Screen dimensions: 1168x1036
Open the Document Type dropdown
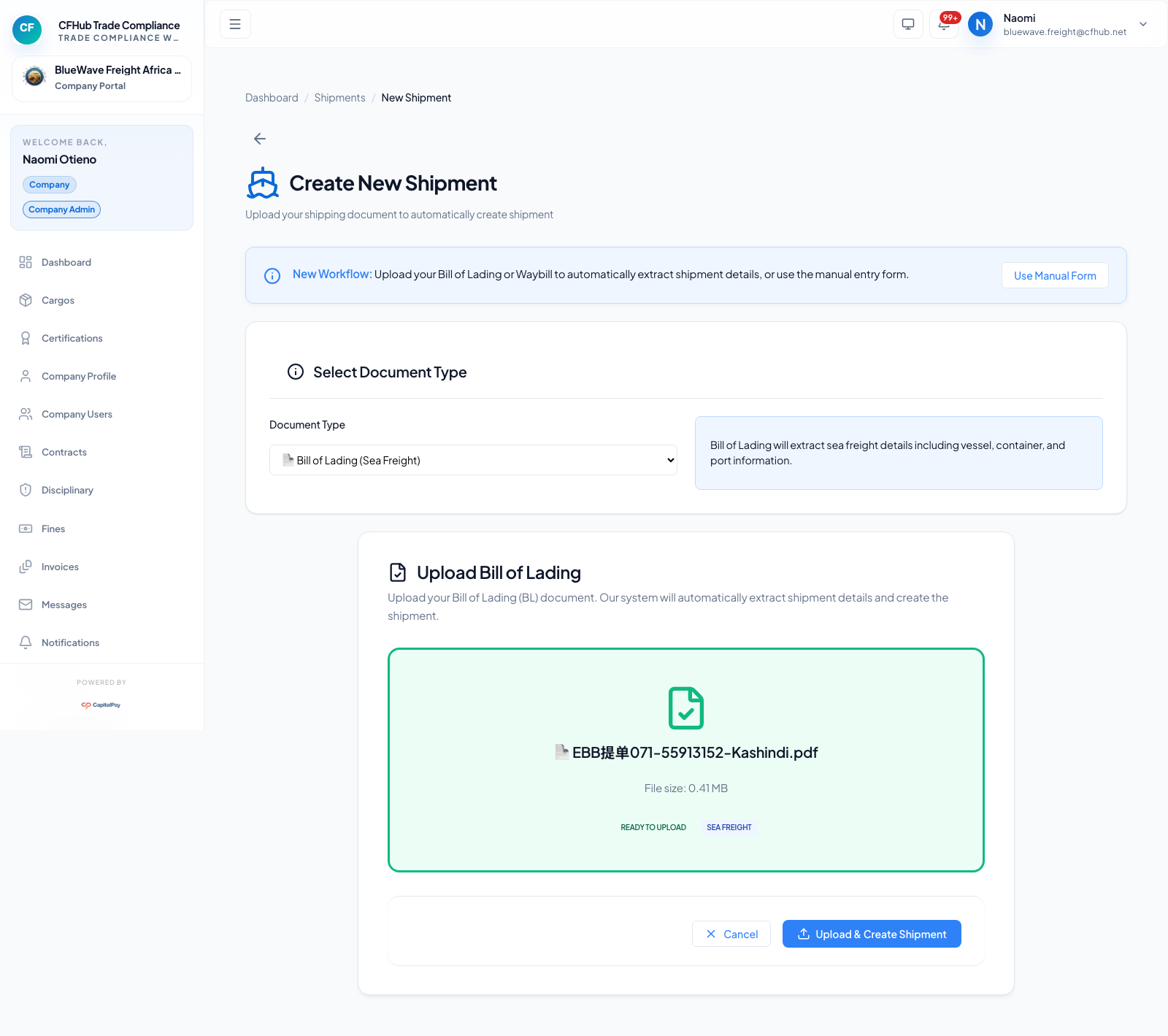click(x=473, y=460)
